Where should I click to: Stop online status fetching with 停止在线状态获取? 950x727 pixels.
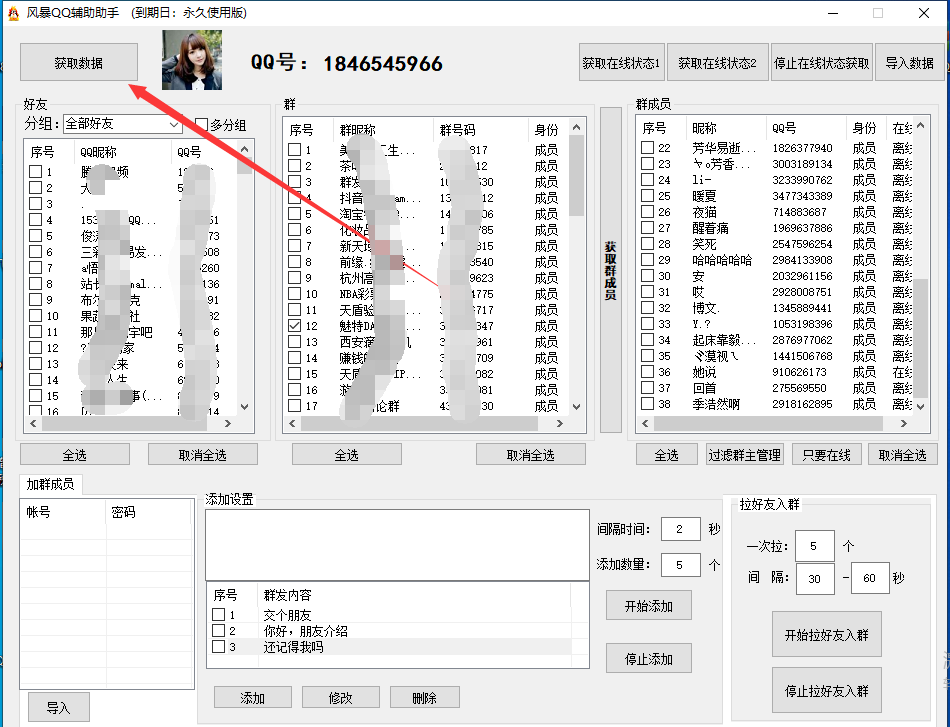click(822, 62)
